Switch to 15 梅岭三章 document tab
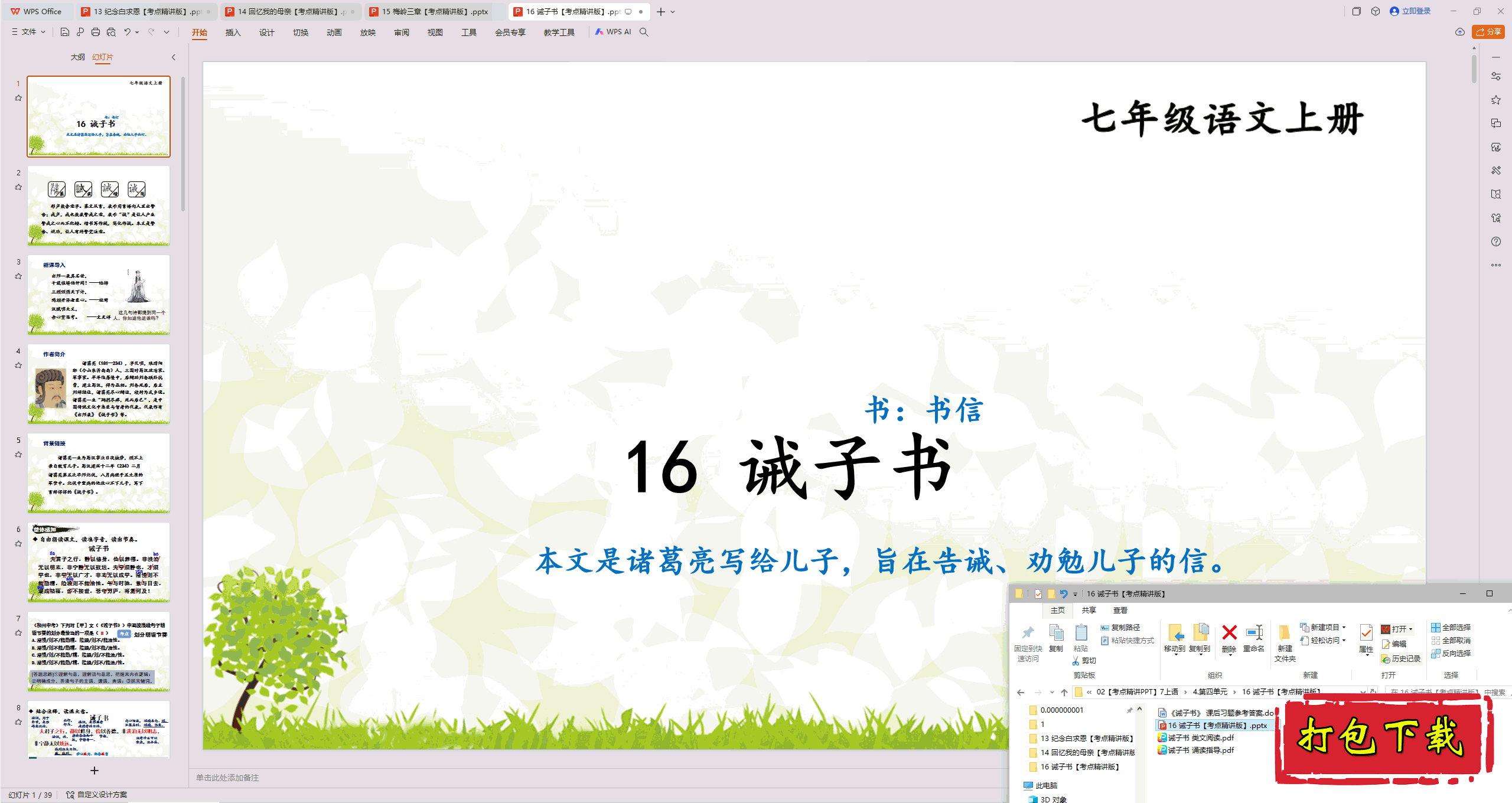Image resolution: width=1512 pixels, height=803 pixels. point(433,11)
